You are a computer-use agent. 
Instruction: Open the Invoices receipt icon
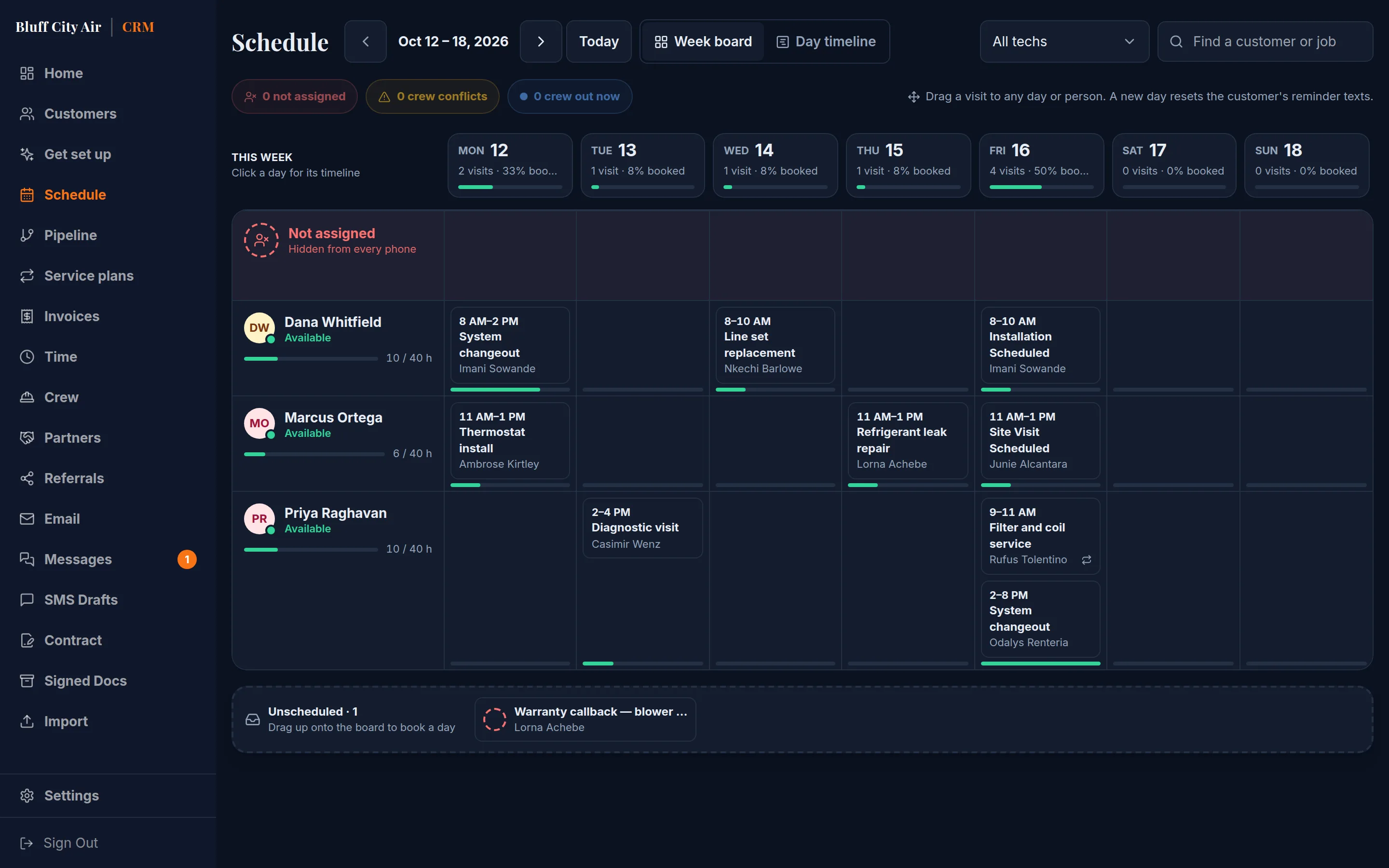click(x=27, y=316)
